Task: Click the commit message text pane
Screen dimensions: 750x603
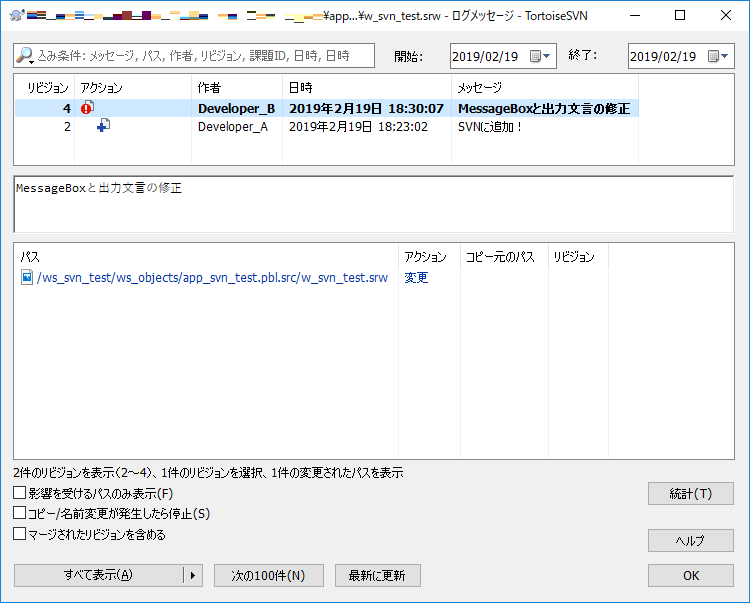Action: pos(374,204)
